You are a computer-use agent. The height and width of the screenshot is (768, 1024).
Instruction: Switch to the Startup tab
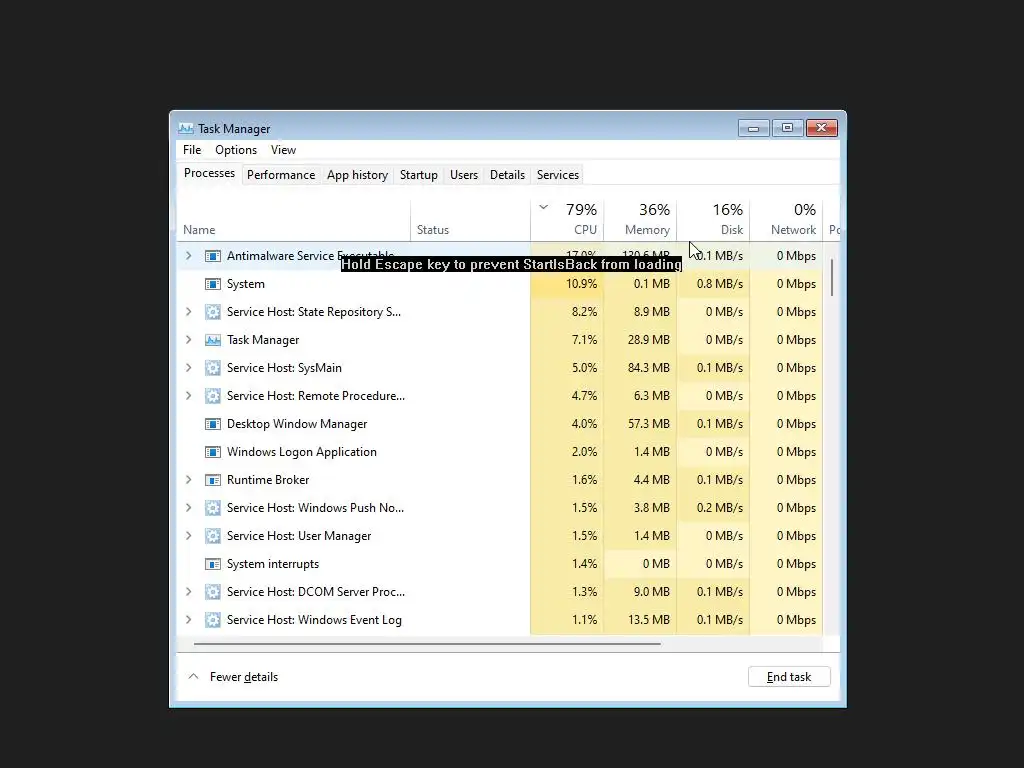419,175
